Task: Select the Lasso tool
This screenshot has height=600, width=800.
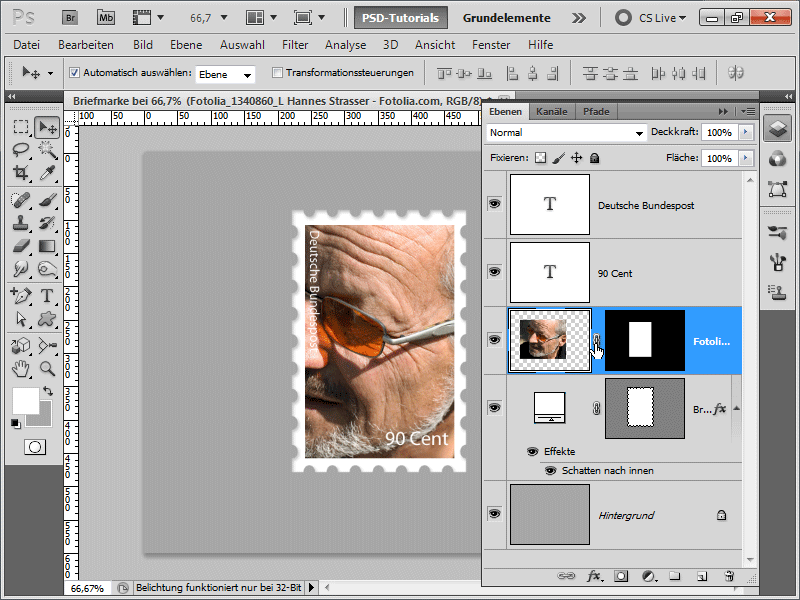Action: tap(20, 150)
